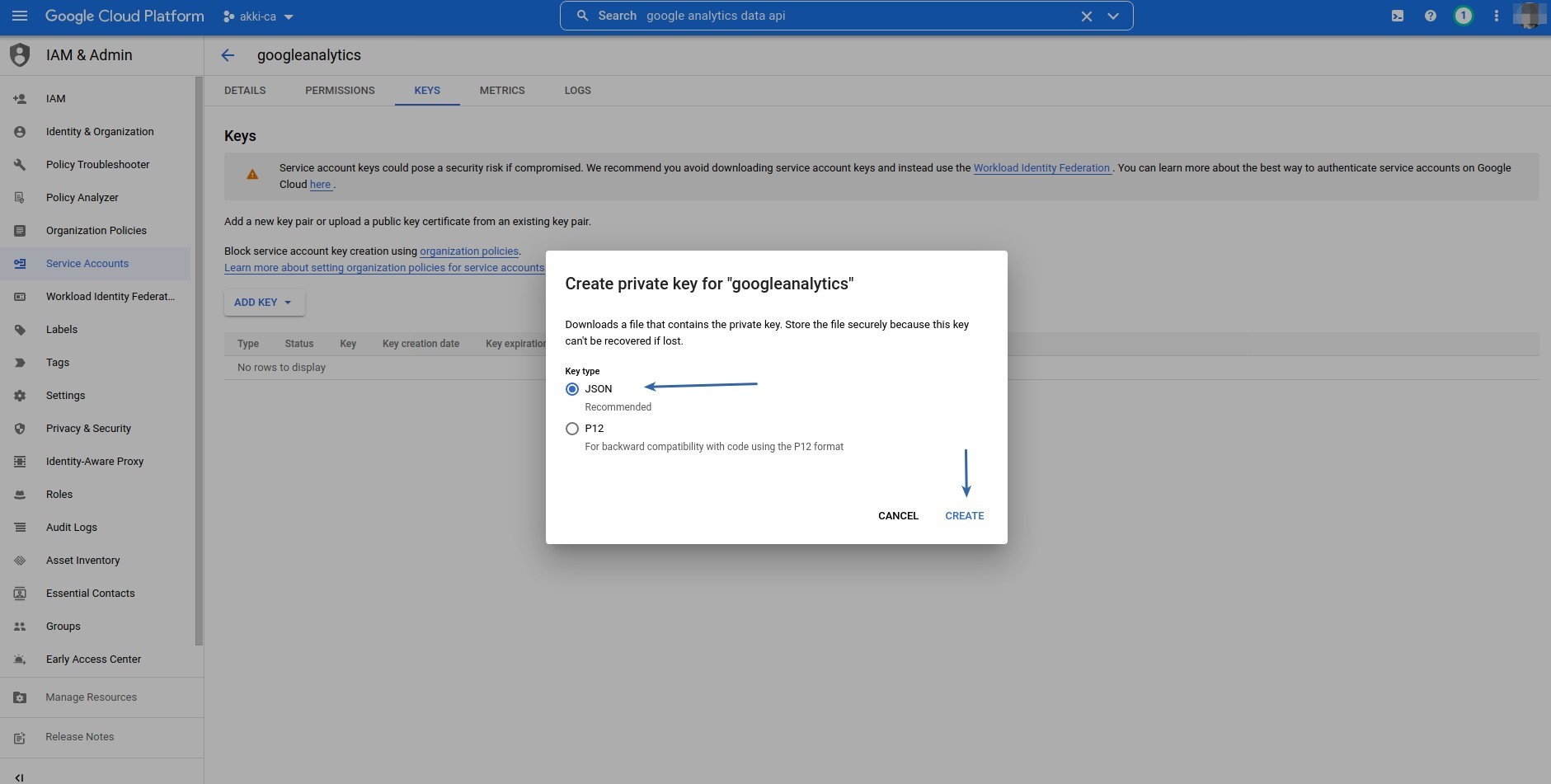Expand the akki-ca project selector
Image resolution: width=1551 pixels, height=784 pixels.
(x=258, y=16)
